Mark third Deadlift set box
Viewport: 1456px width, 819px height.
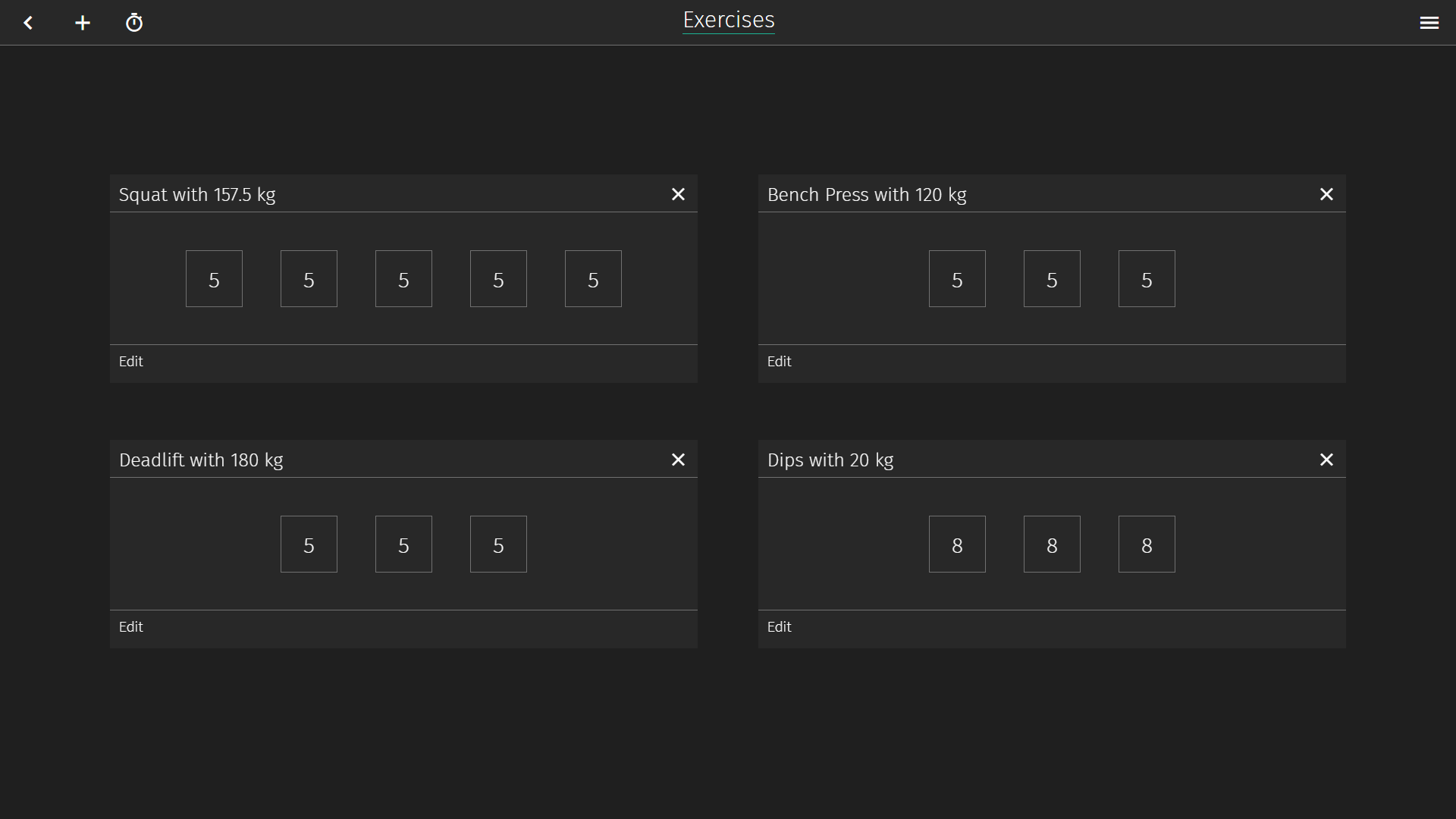498,544
